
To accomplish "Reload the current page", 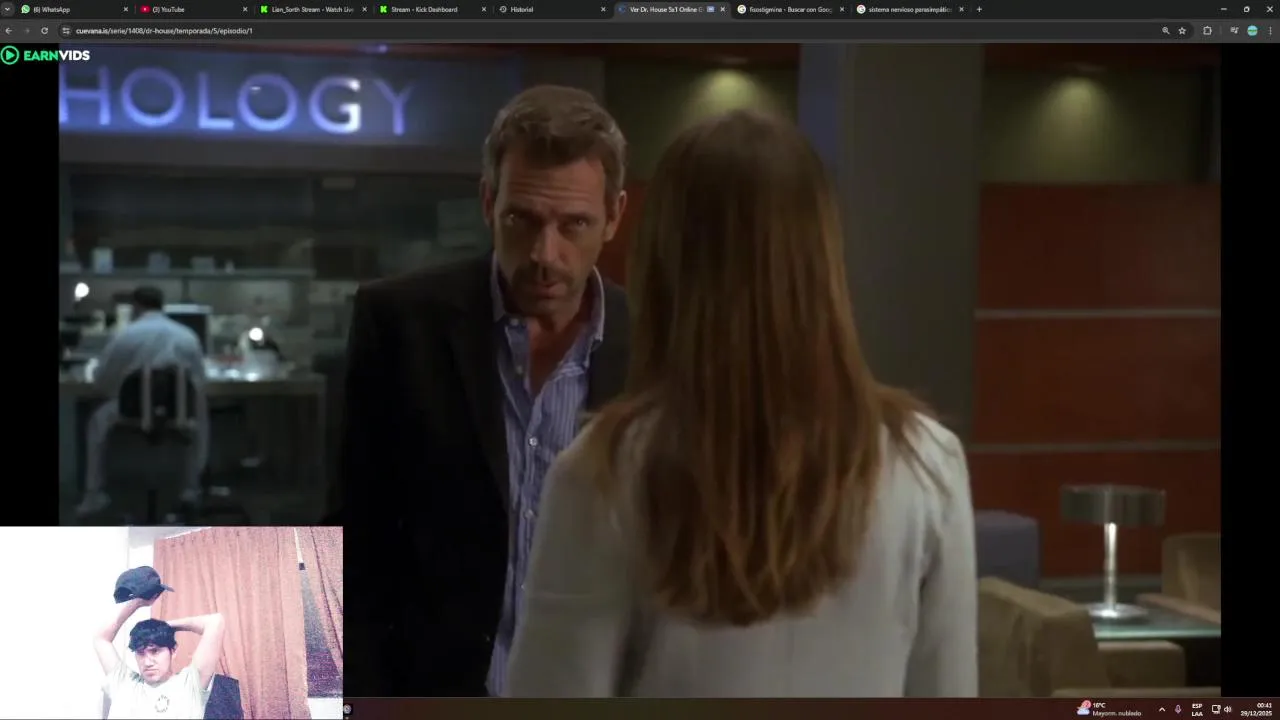I will 44,31.
